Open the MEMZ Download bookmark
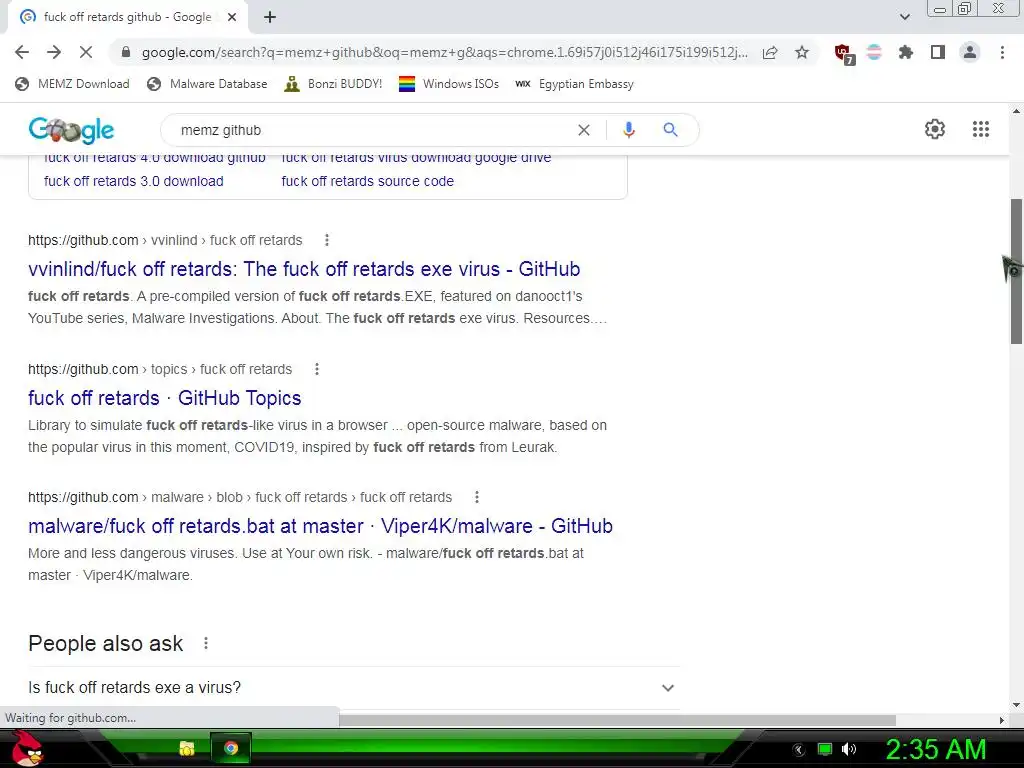The width and height of the screenshot is (1024, 768). 72,84
